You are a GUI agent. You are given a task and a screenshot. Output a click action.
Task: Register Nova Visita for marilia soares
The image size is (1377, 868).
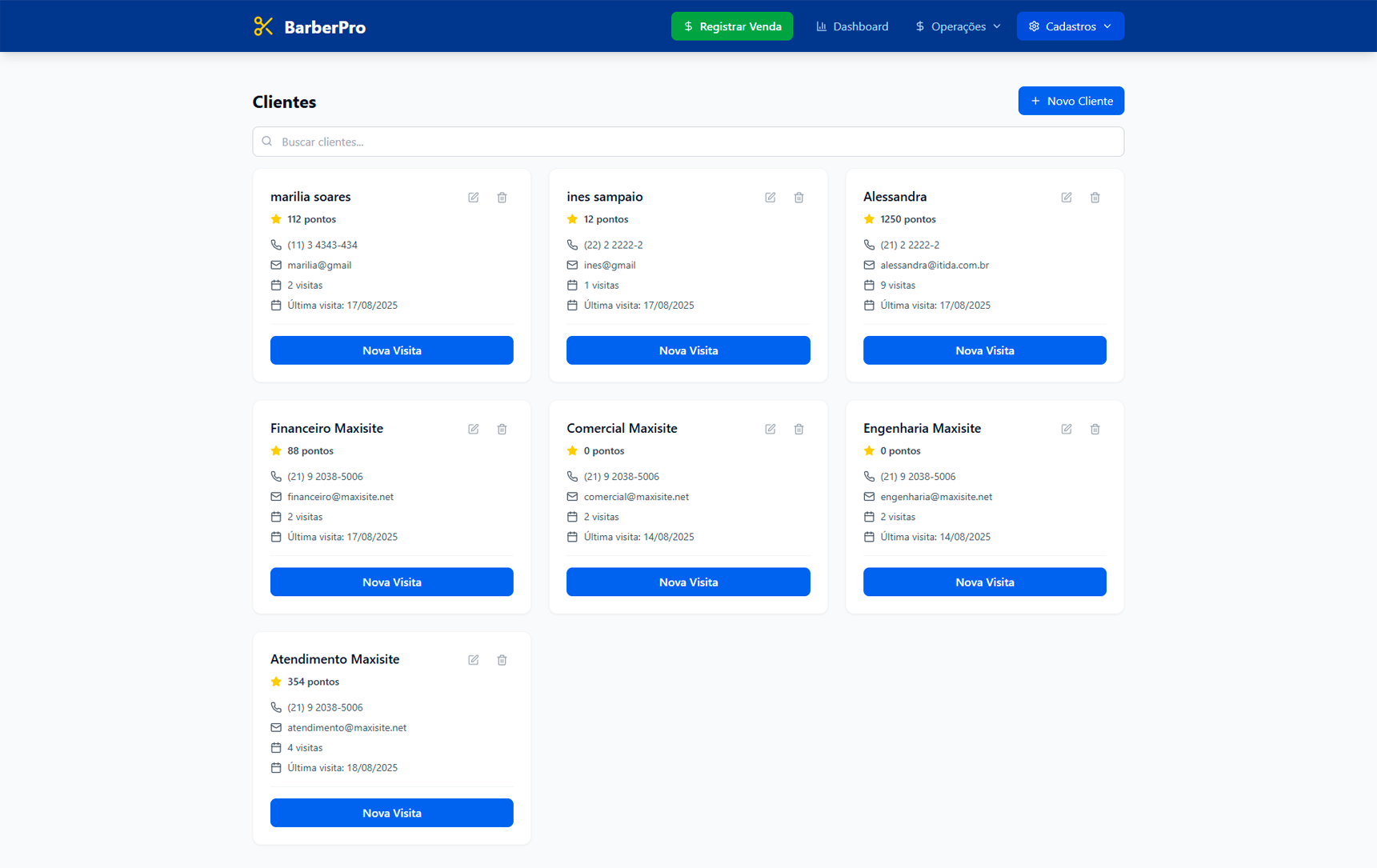[x=391, y=350]
